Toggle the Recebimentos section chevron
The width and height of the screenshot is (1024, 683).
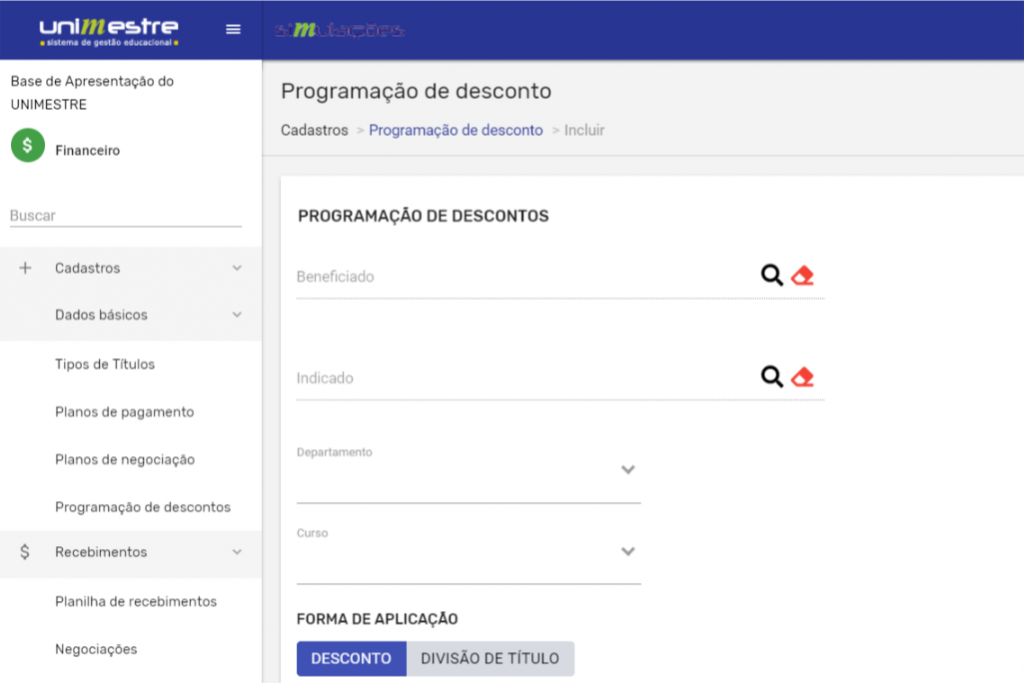[237, 552]
